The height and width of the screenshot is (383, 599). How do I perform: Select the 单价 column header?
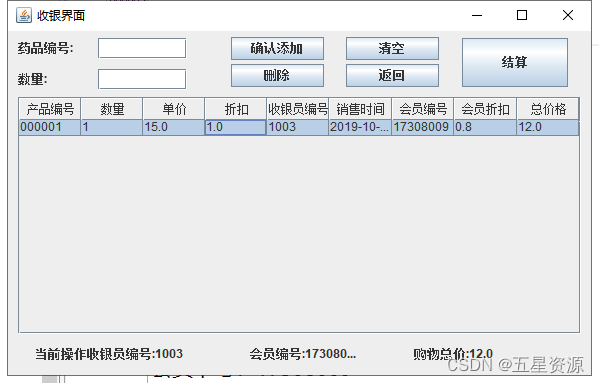174,109
